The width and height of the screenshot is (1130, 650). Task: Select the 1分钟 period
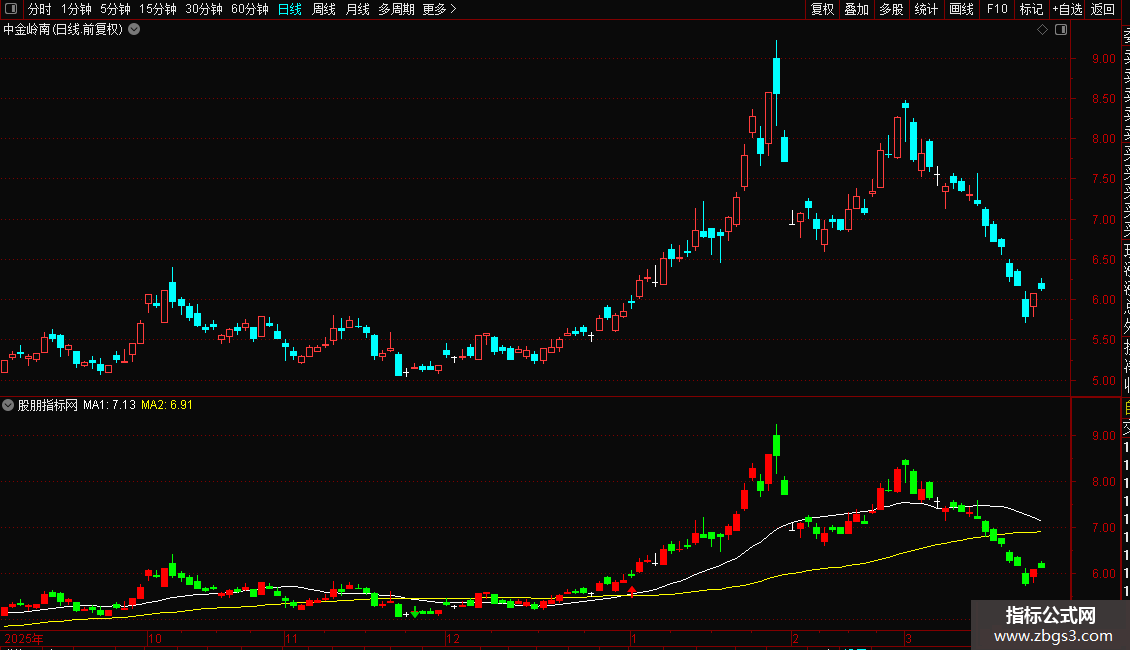pos(76,9)
